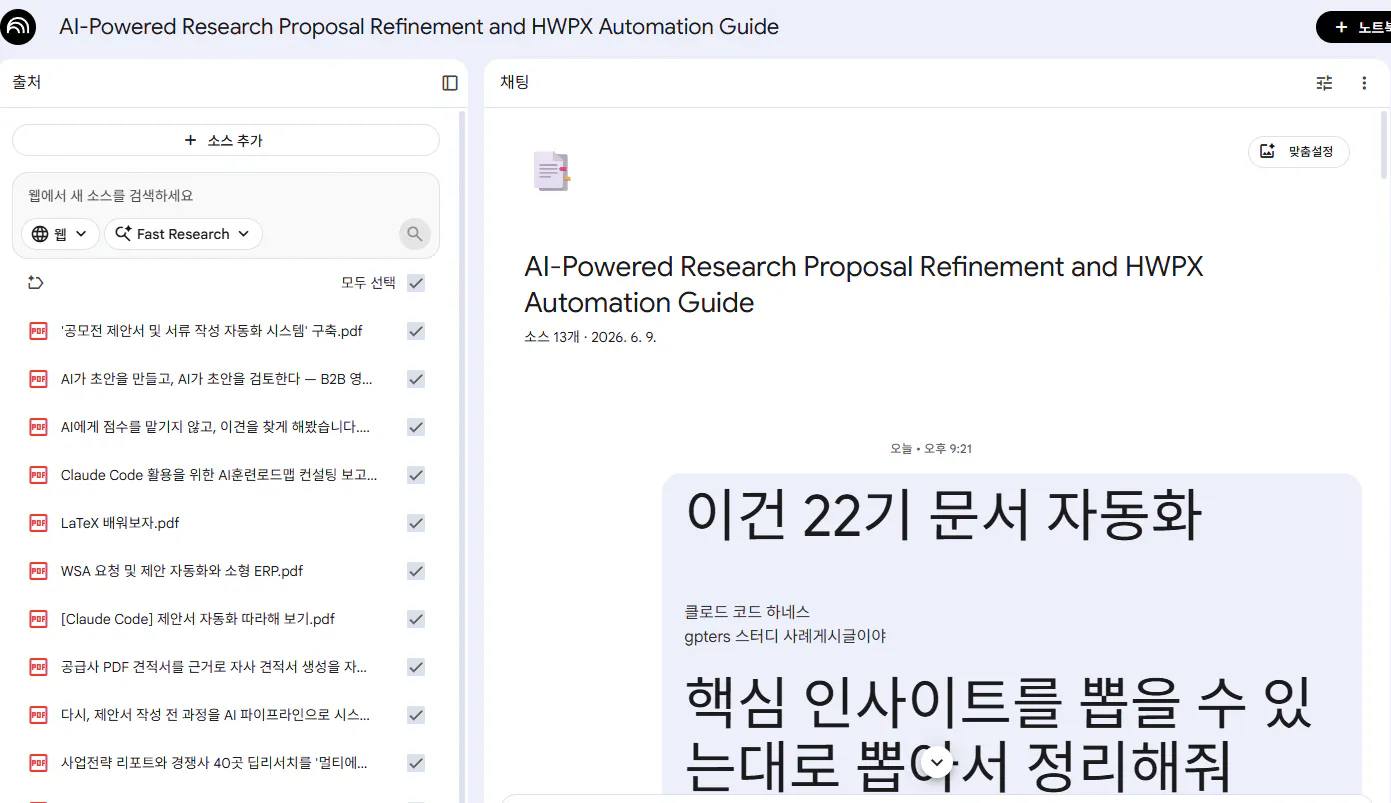Click PDF icon of 공급사 PDF 견적서 source

tap(38, 667)
